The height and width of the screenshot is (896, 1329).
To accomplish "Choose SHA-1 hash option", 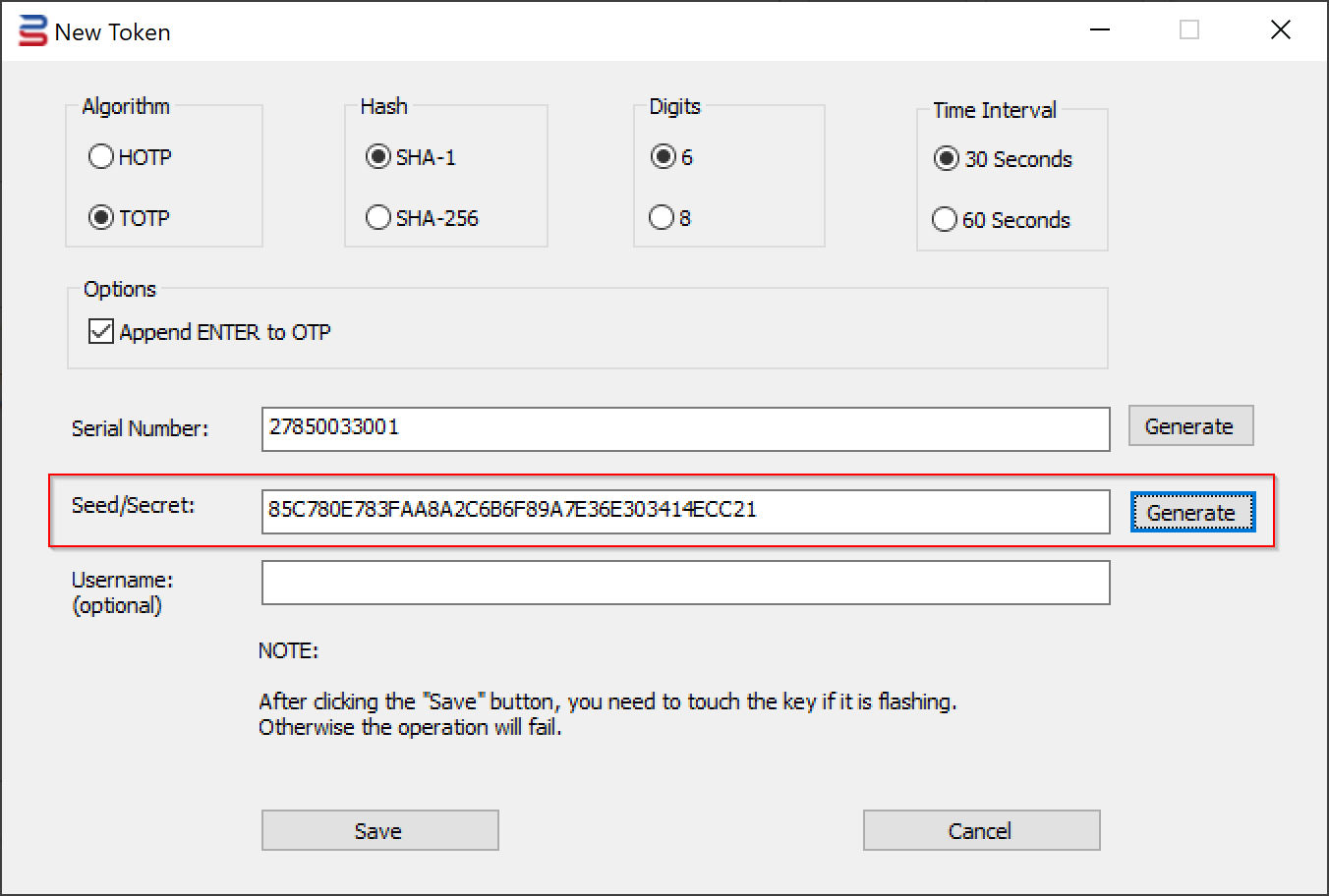I will coord(378,157).
